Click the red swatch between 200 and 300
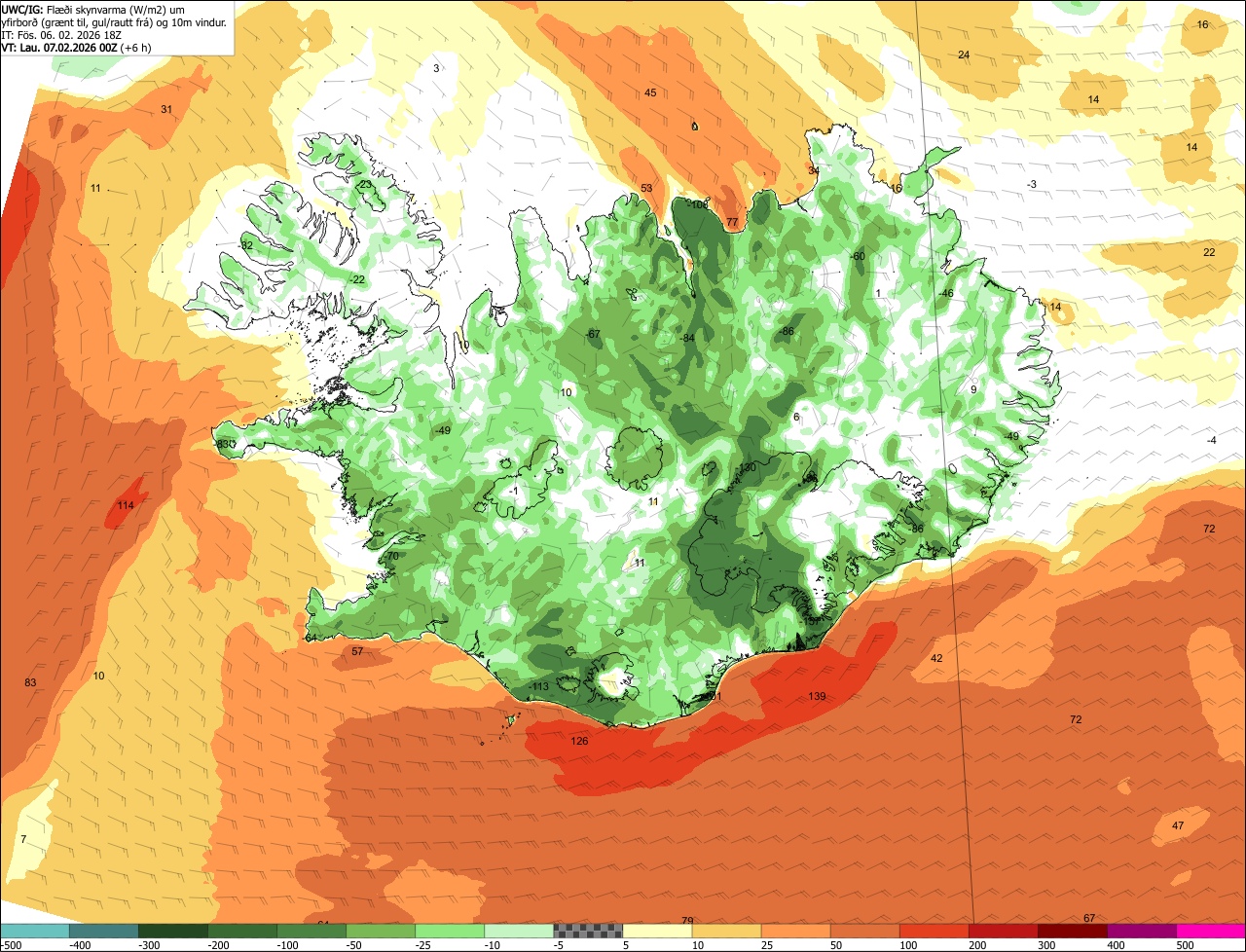Screen dimensions: 1246x952 pos(1003,931)
